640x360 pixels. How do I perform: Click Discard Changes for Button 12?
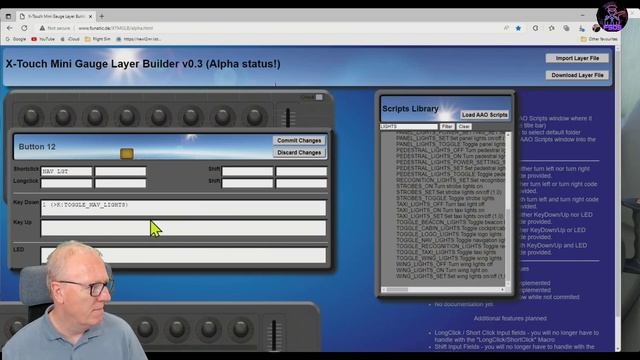299,153
